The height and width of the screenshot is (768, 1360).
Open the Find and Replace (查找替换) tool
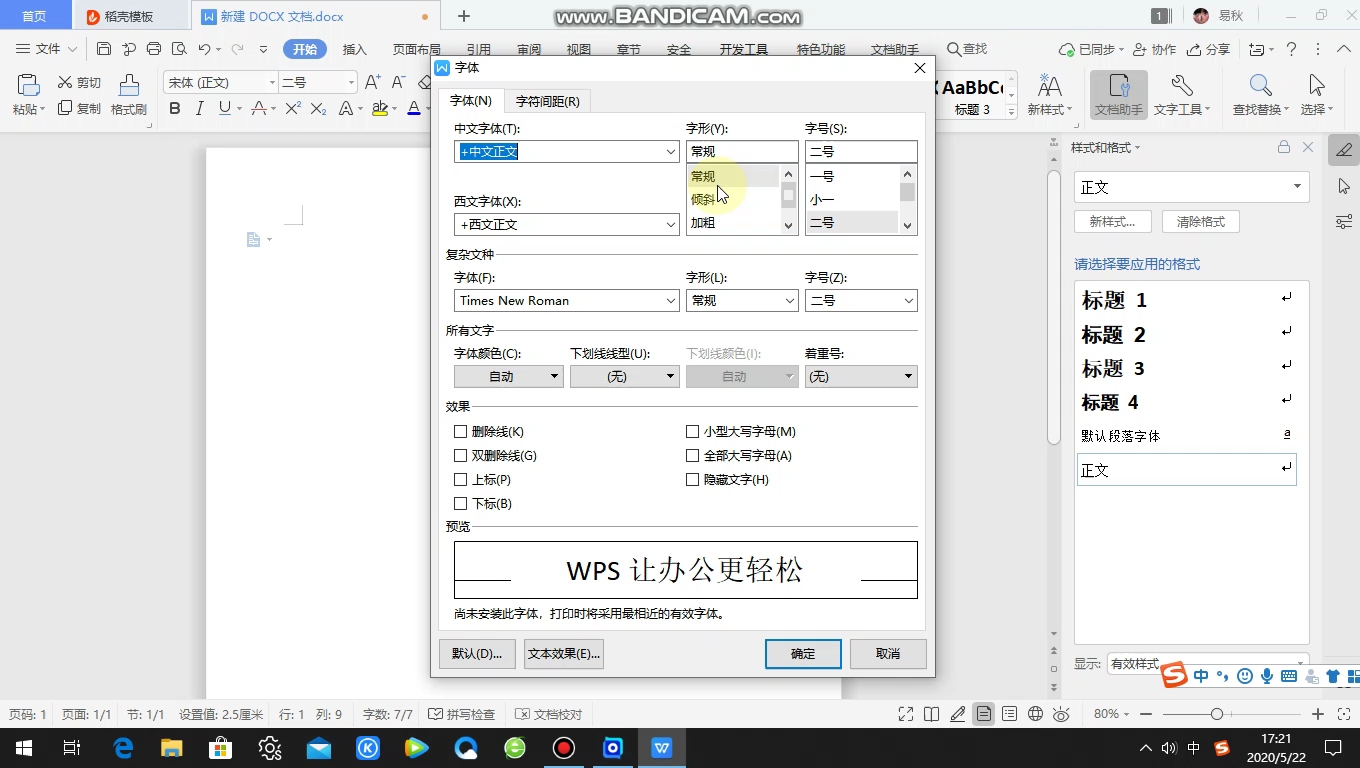[x=1258, y=95]
